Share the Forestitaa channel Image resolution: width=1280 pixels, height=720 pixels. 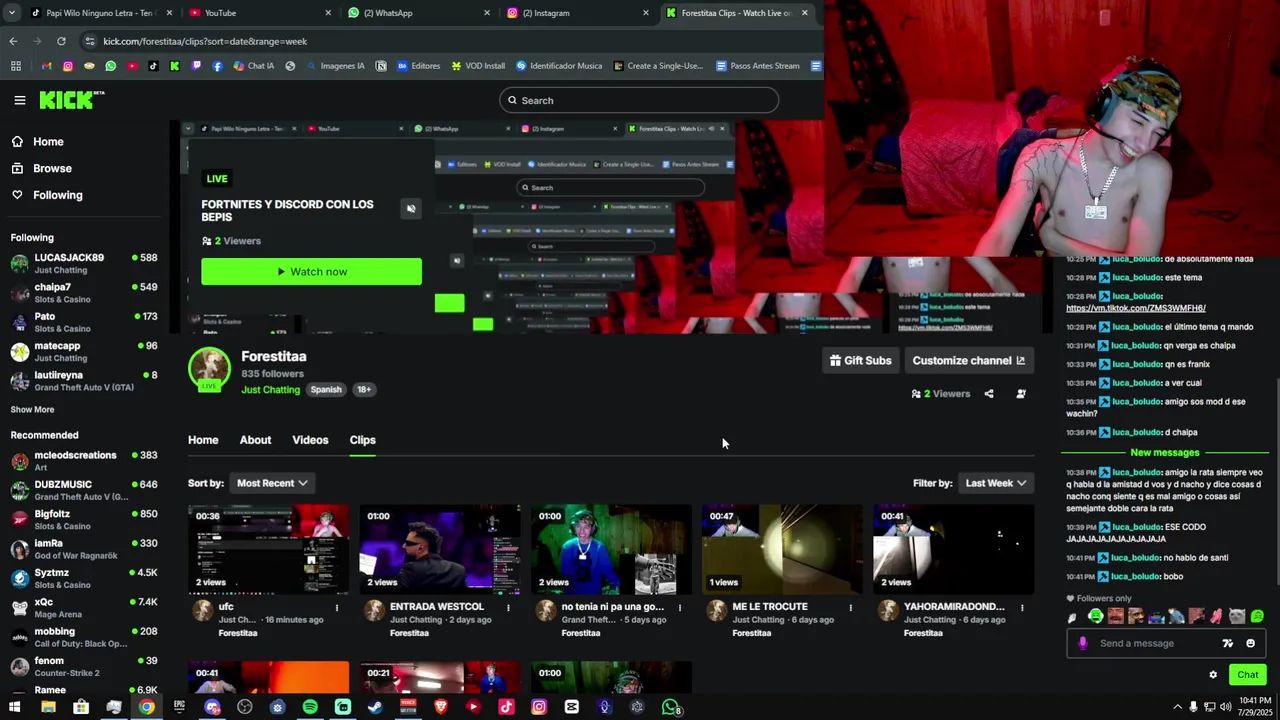989,394
